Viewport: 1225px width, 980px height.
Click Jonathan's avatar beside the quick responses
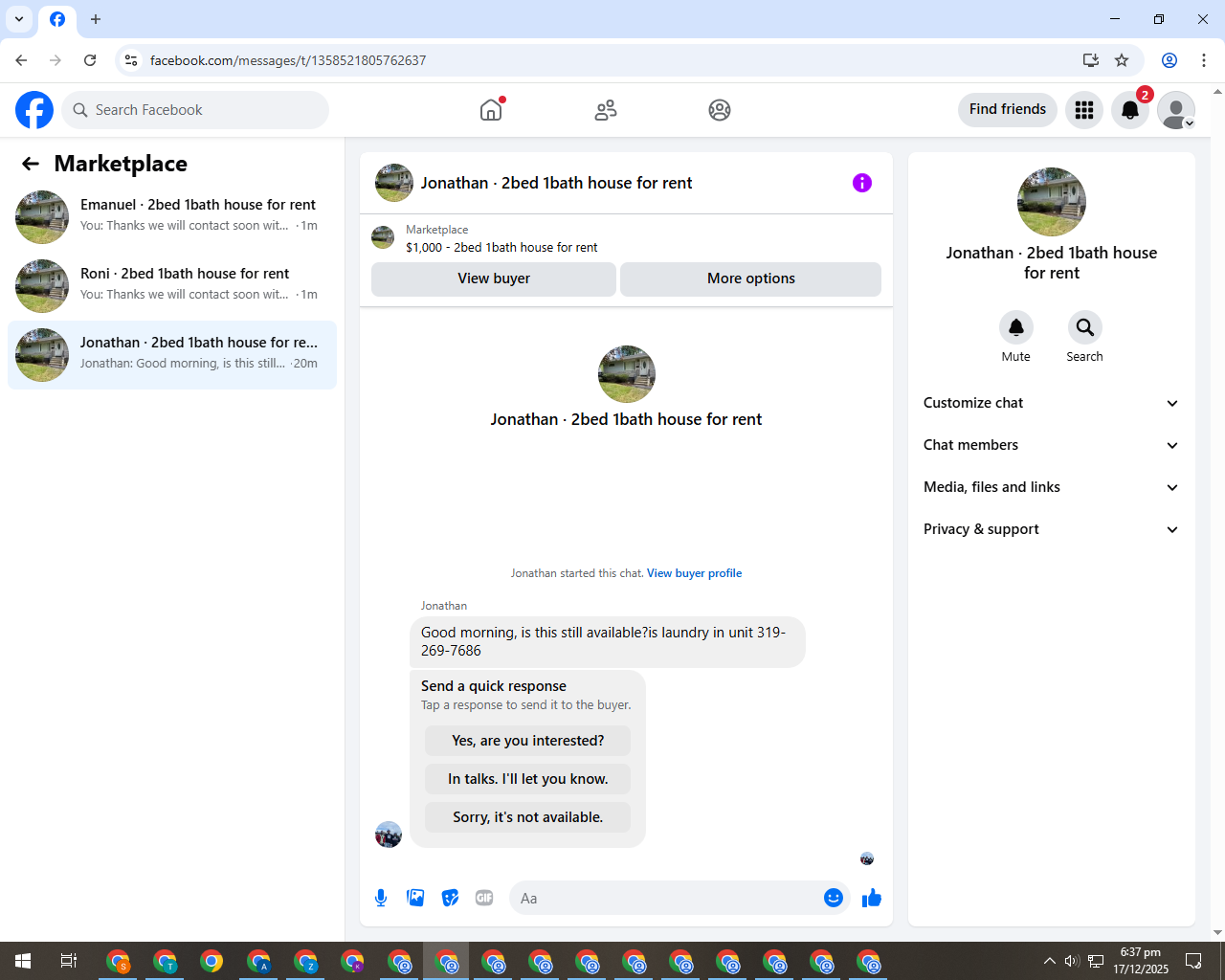point(389,835)
